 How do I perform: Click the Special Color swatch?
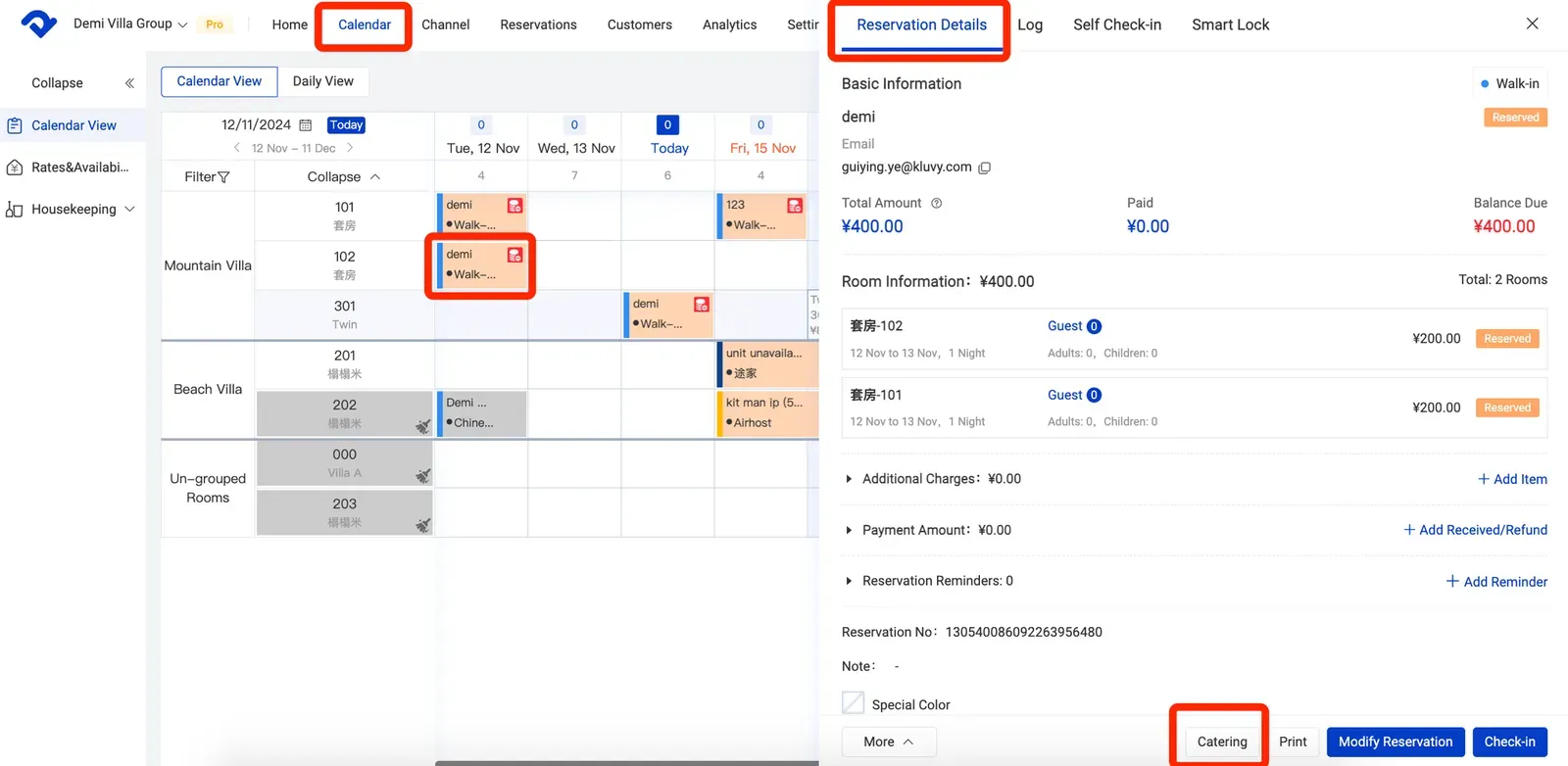coord(854,703)
